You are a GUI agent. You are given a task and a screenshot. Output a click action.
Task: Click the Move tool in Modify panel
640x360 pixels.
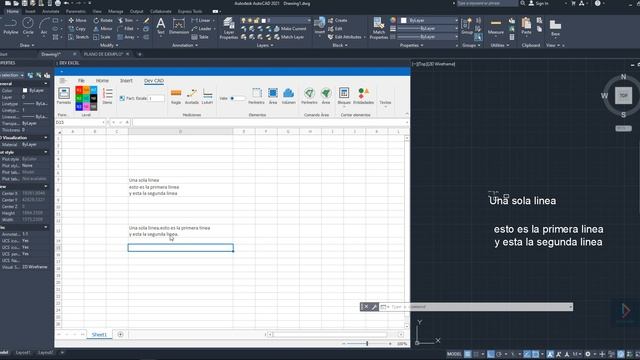coord(77,20)
